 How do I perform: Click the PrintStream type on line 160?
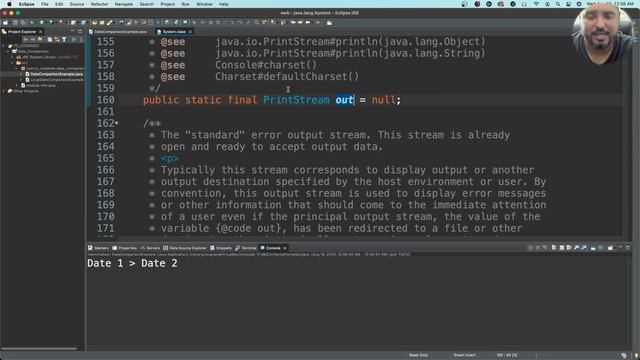tap(296, 100)
